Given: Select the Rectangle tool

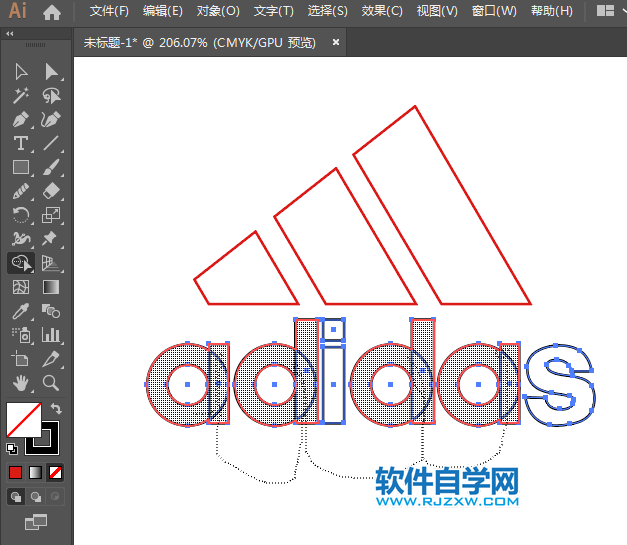Looking at the screenshot, I should click(21, 167).
